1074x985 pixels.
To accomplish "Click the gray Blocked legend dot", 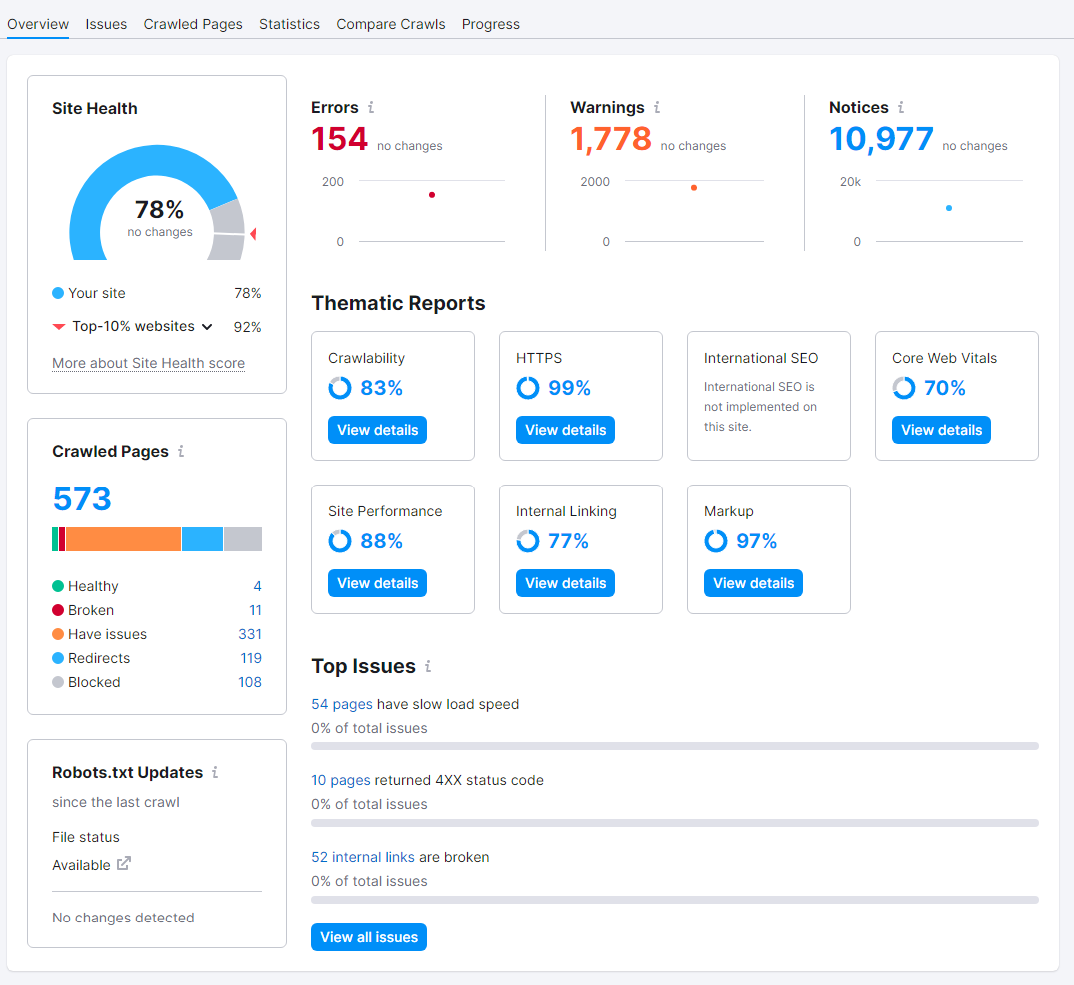I will coord(58,682).
